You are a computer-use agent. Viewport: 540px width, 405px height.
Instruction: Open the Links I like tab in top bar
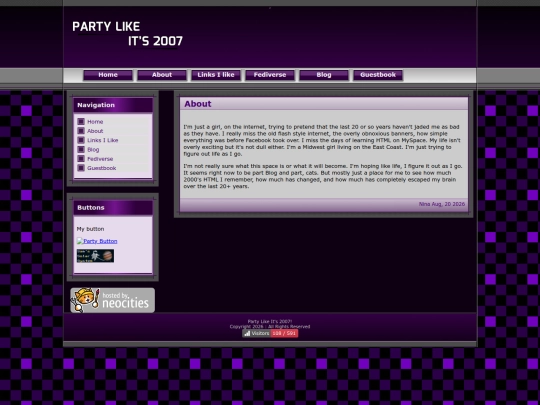pos(216,75)
